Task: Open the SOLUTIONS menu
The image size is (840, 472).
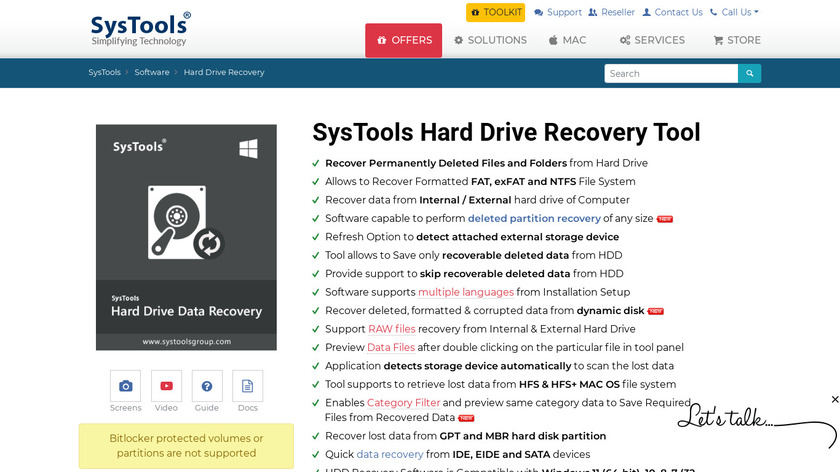Action: 490,40
